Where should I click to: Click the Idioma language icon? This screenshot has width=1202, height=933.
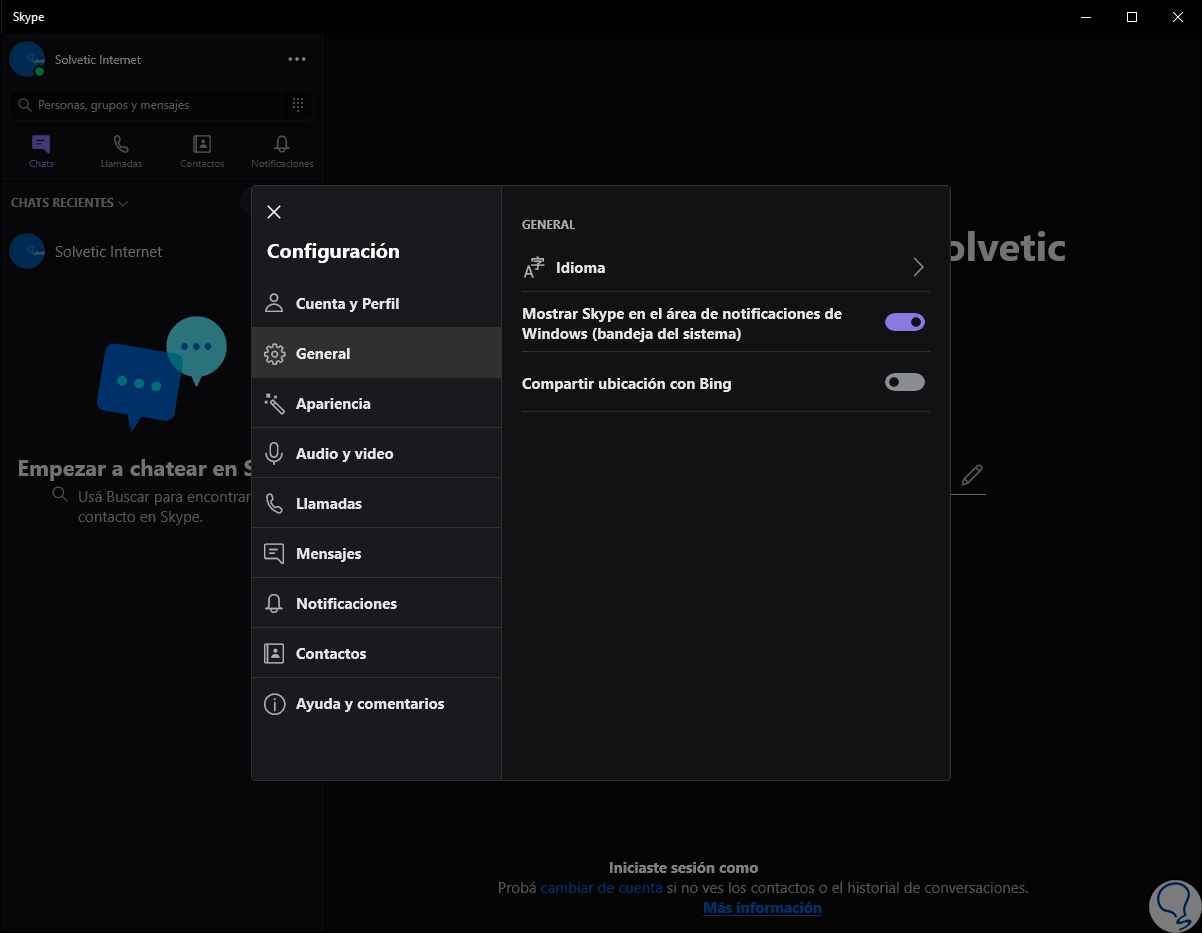[x=534, y=267]
